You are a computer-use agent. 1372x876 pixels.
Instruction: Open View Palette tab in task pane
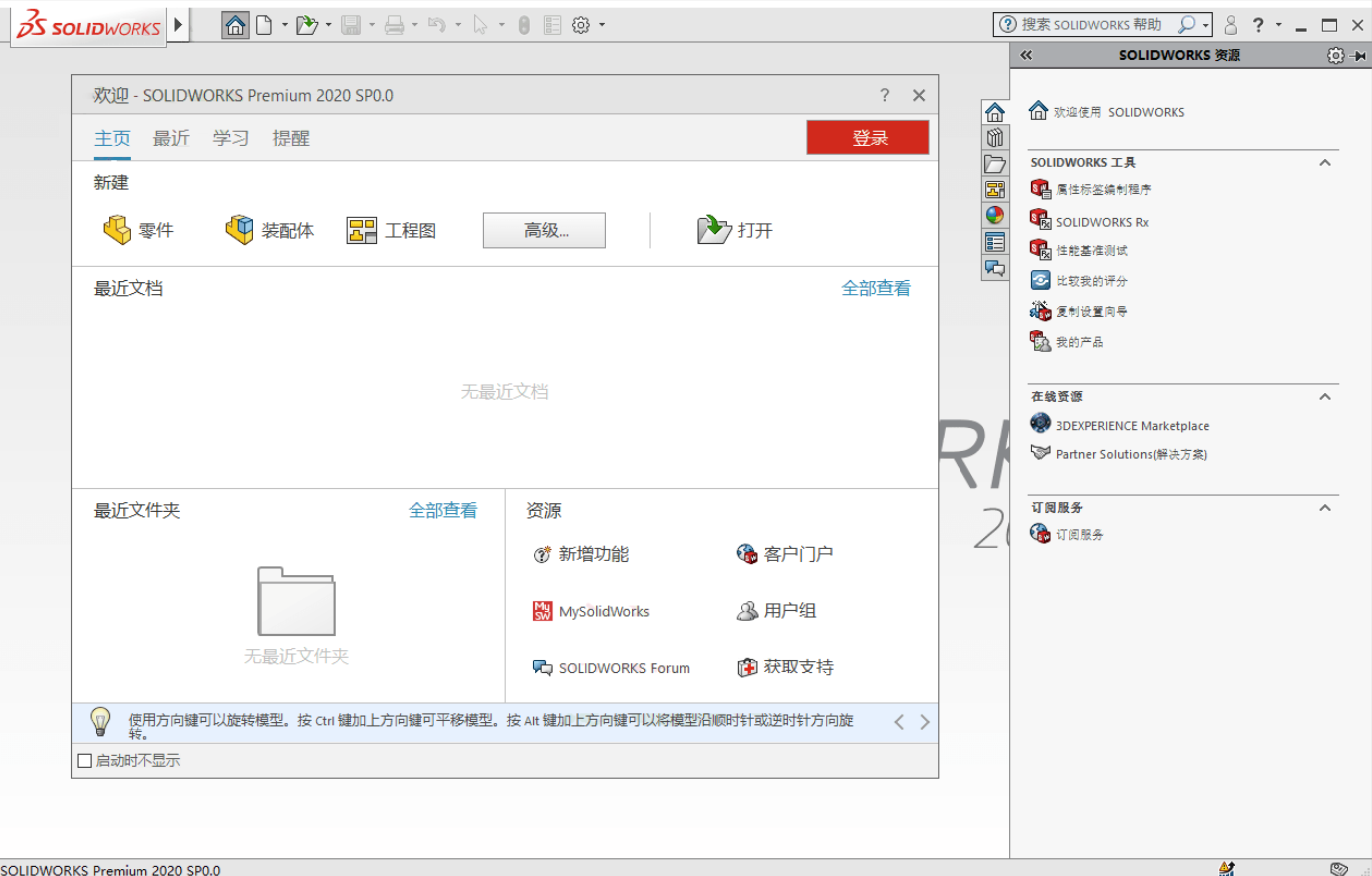pos(995,189)
